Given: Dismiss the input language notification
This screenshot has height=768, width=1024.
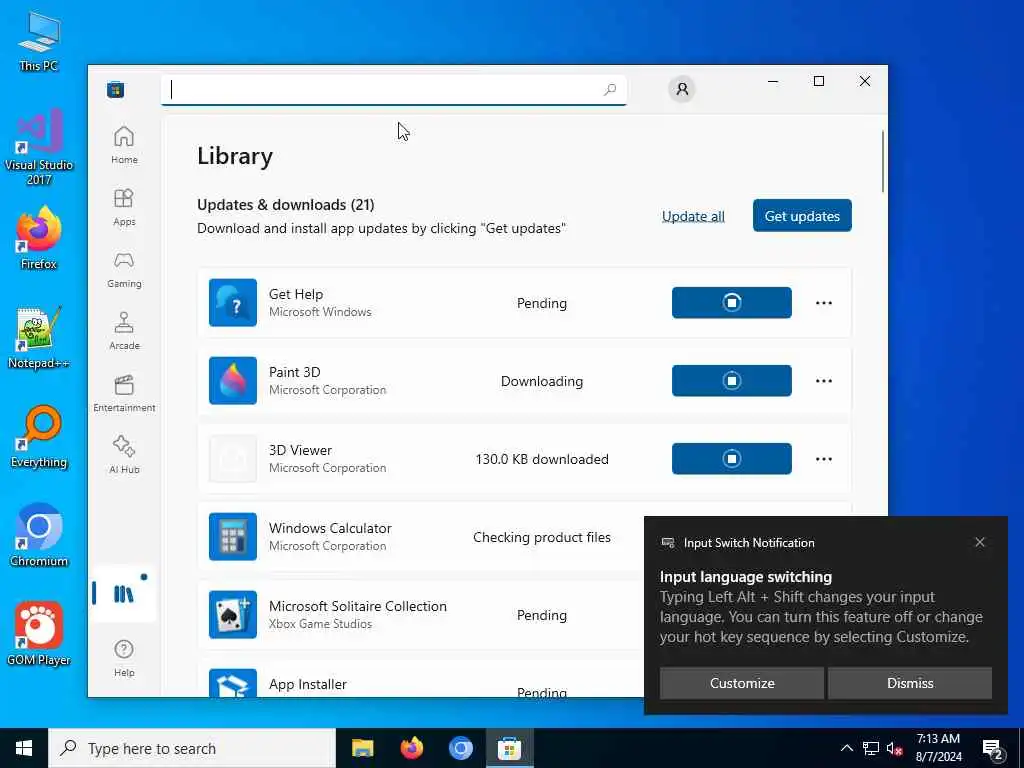Looking at the screenshot, I should pyautogui.click(x=910, y=683).
